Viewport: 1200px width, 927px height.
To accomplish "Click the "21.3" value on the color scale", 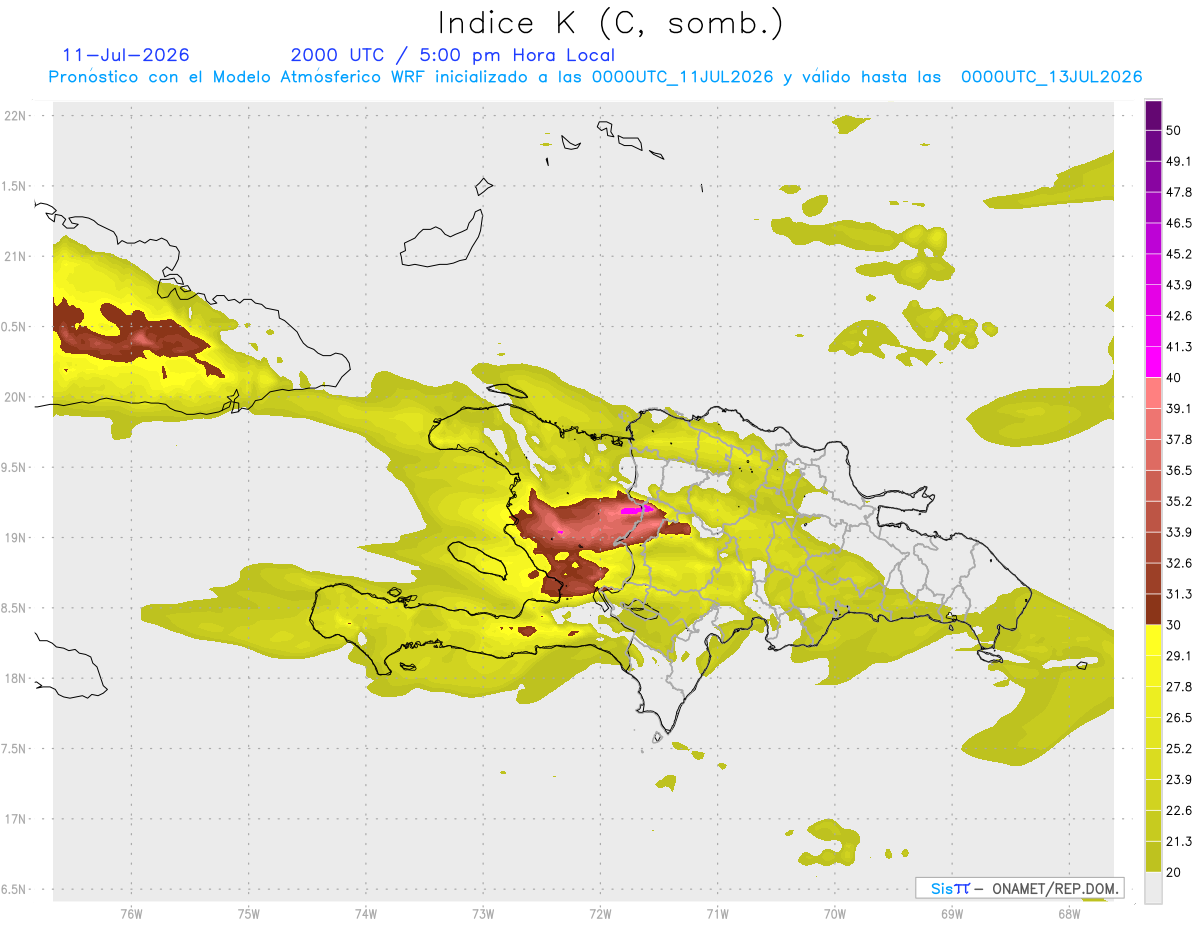I will (x=1180, y=842).
